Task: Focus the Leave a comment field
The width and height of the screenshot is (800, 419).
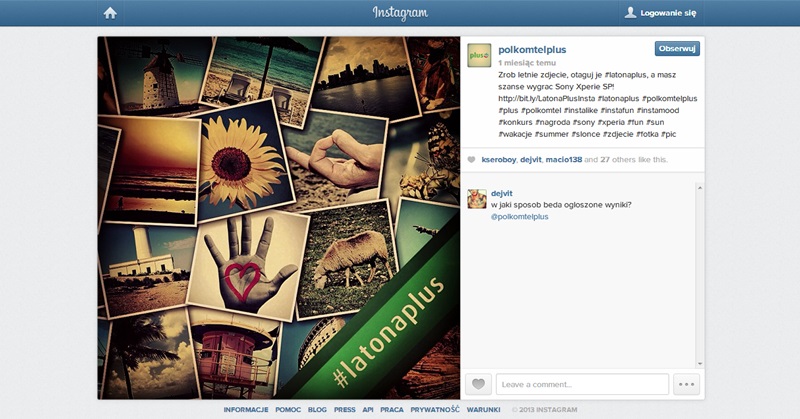Action: (582, 384)
